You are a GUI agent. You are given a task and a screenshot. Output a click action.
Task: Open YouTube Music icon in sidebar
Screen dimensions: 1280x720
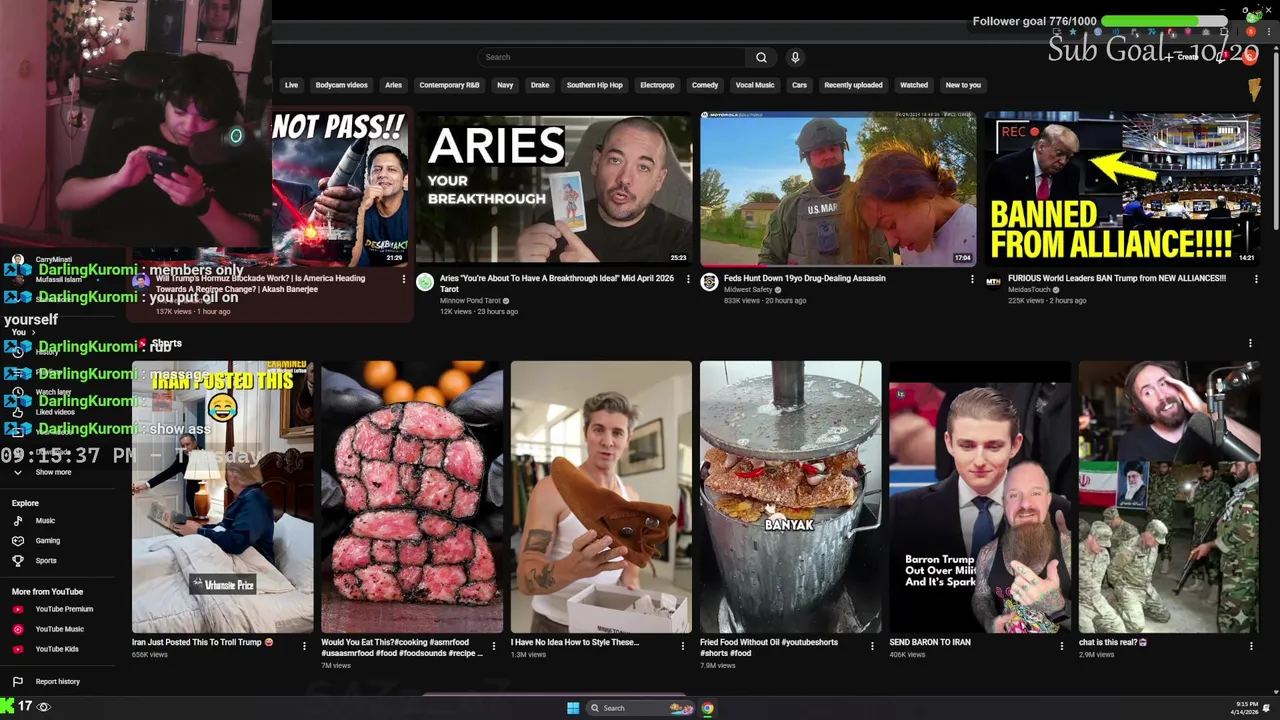point(17,629)
